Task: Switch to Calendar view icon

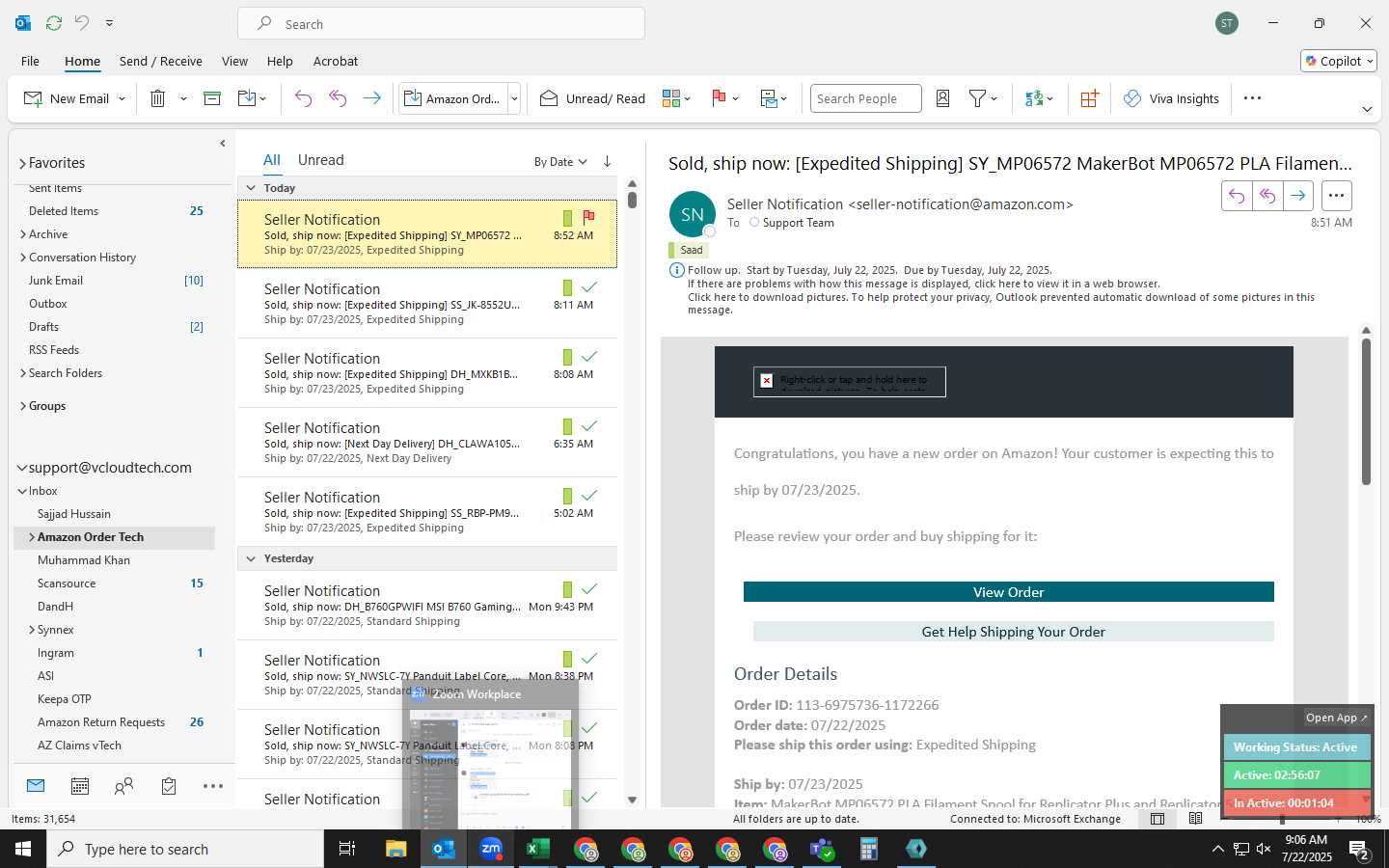Action: 80,786
